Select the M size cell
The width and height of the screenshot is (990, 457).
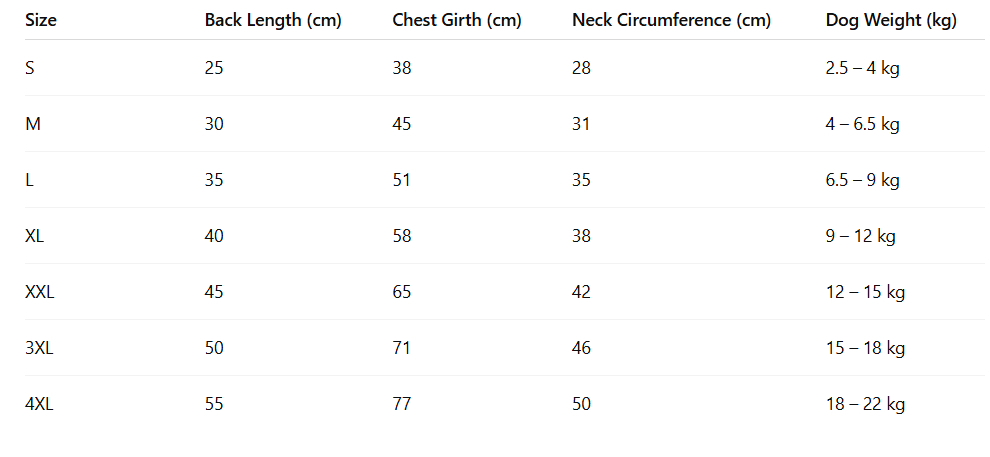(x=32, y=124)
